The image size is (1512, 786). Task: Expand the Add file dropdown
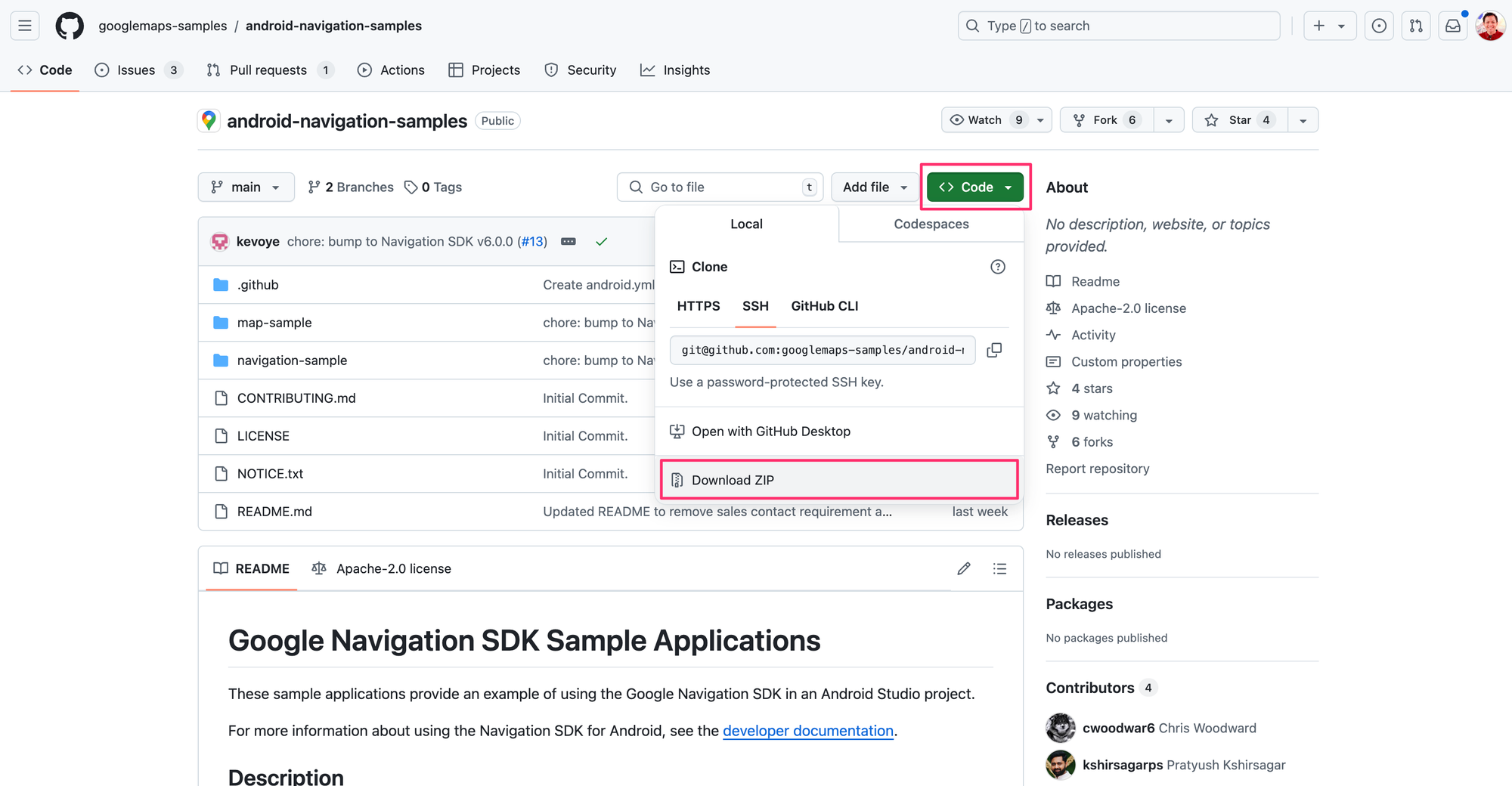pos(874,187)
